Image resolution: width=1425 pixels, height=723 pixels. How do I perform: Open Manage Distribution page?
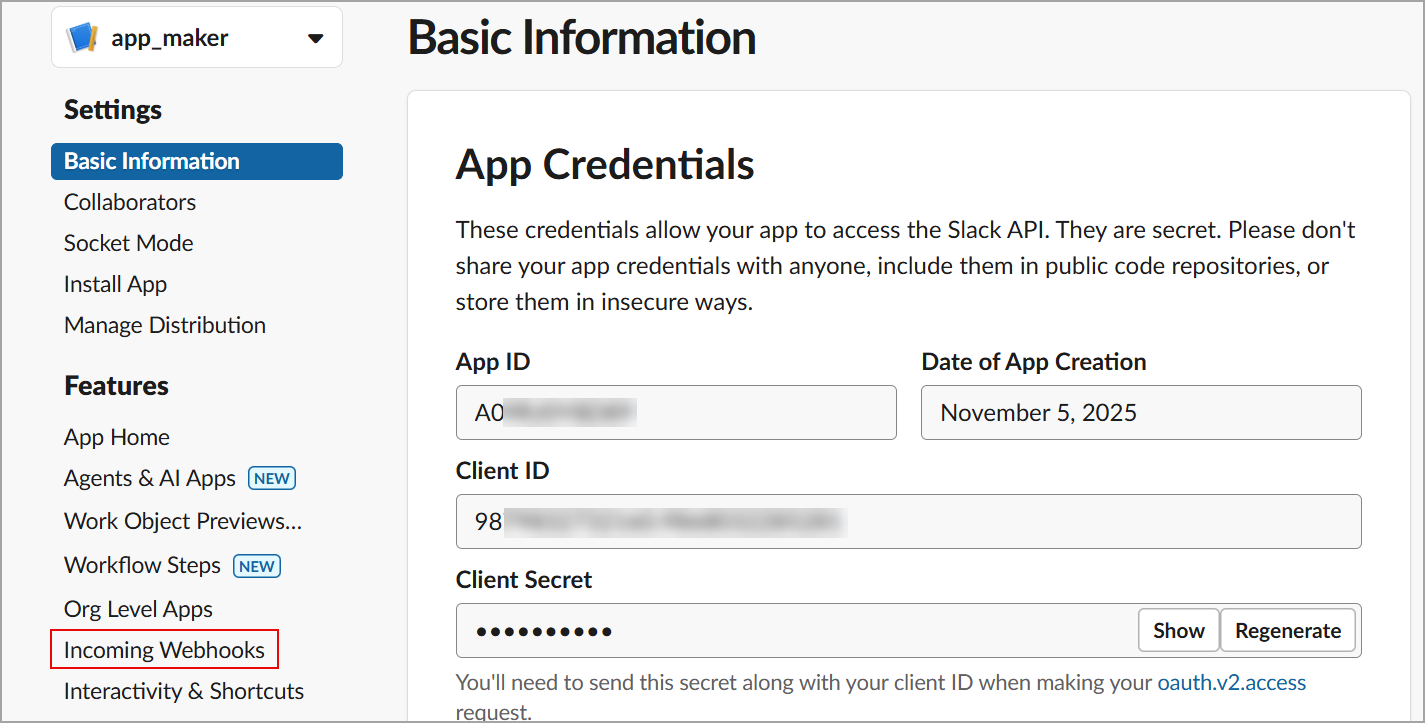coord(165,325)
